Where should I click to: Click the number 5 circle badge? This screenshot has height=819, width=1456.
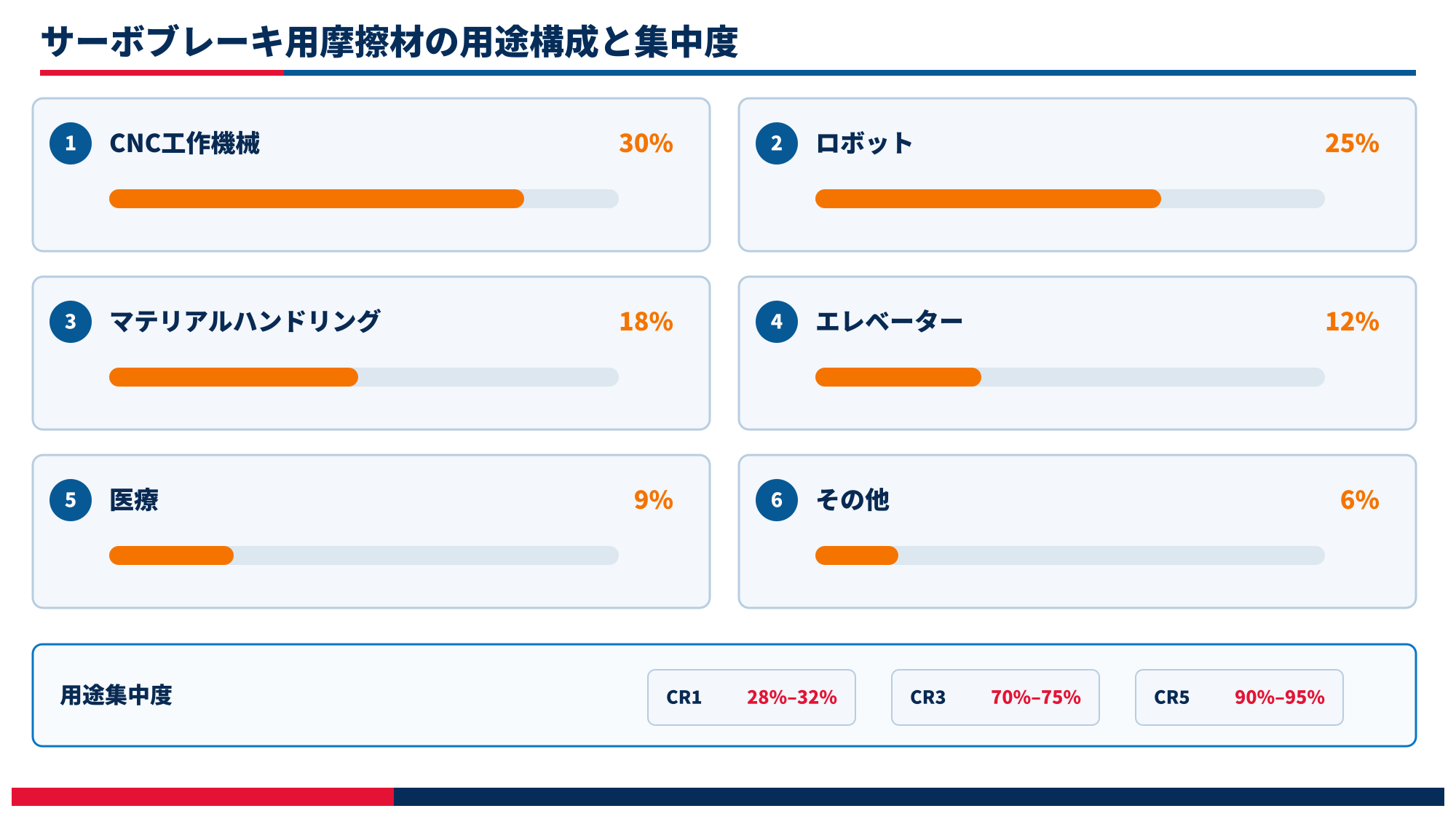[71, 500]
